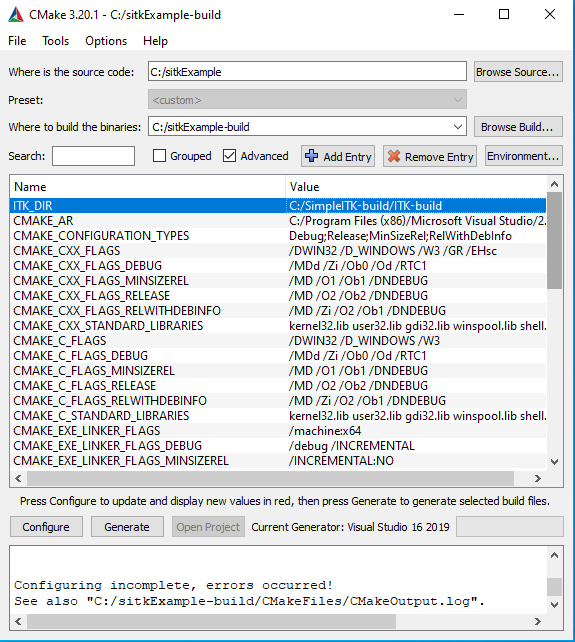Screen dimensions: 575x642
Task: Click the output log scroll-down arrow
Action: tap(555, 605)
